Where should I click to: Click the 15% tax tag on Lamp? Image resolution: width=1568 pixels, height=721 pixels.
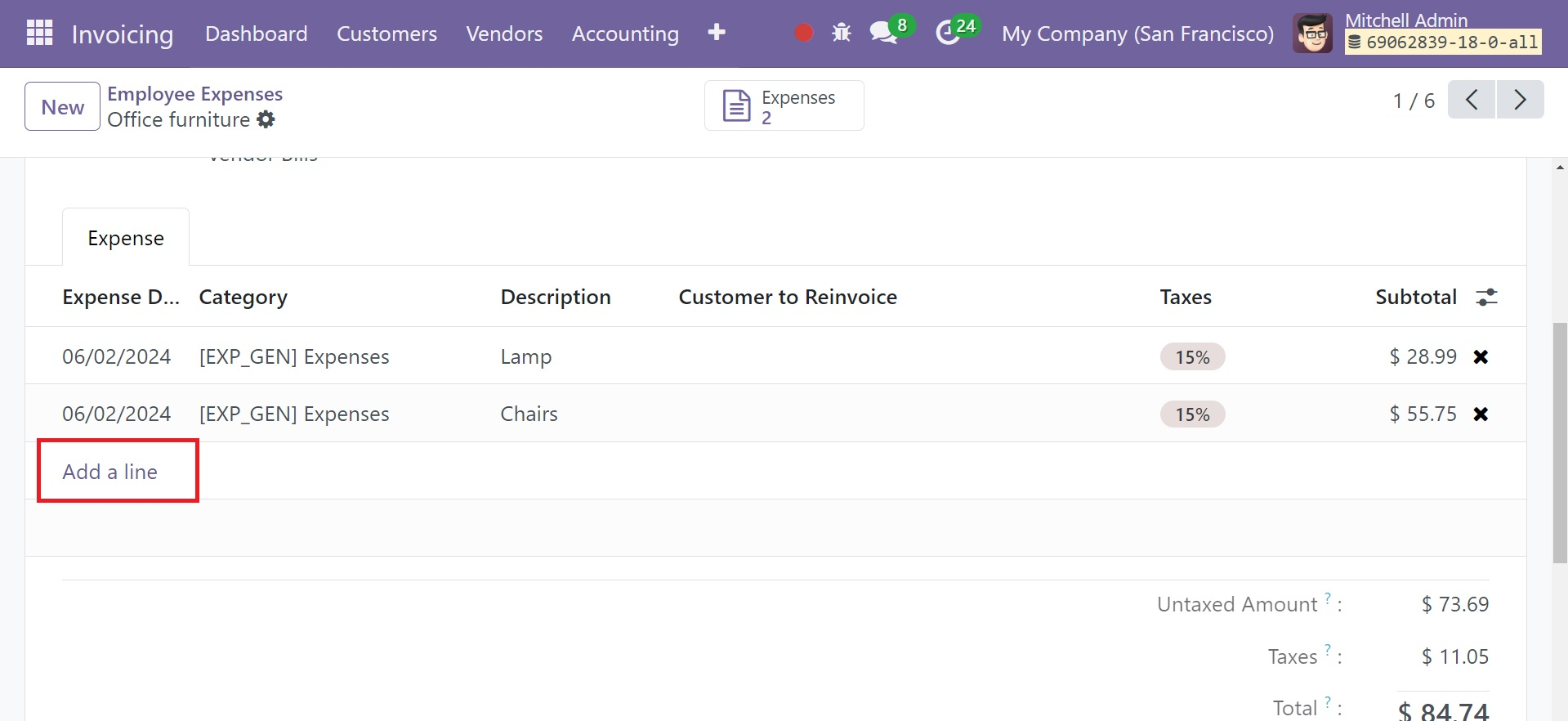(x=1192, y=357)
